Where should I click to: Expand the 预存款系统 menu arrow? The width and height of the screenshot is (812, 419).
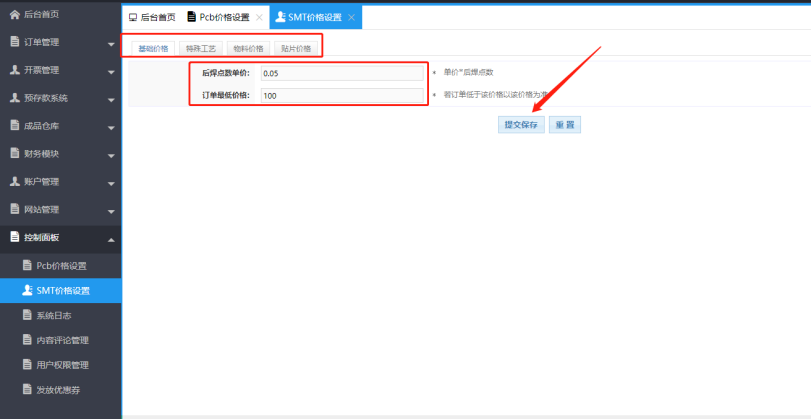[x=110, y=100]
